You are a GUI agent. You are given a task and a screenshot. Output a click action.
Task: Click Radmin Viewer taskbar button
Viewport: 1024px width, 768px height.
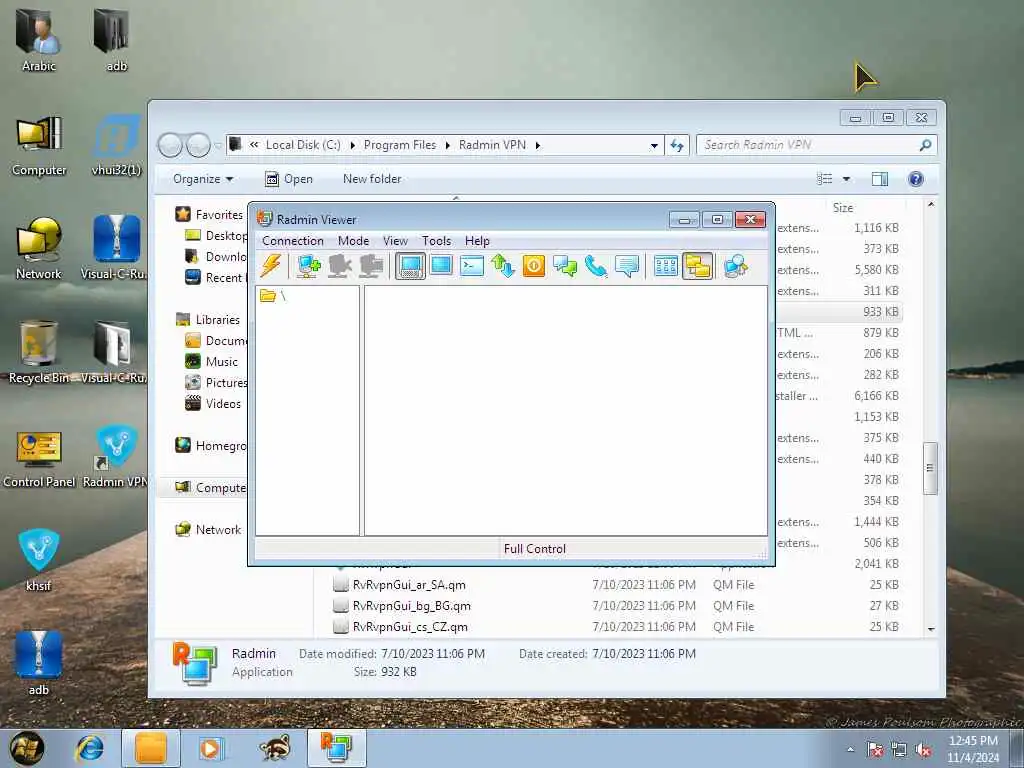336,748
